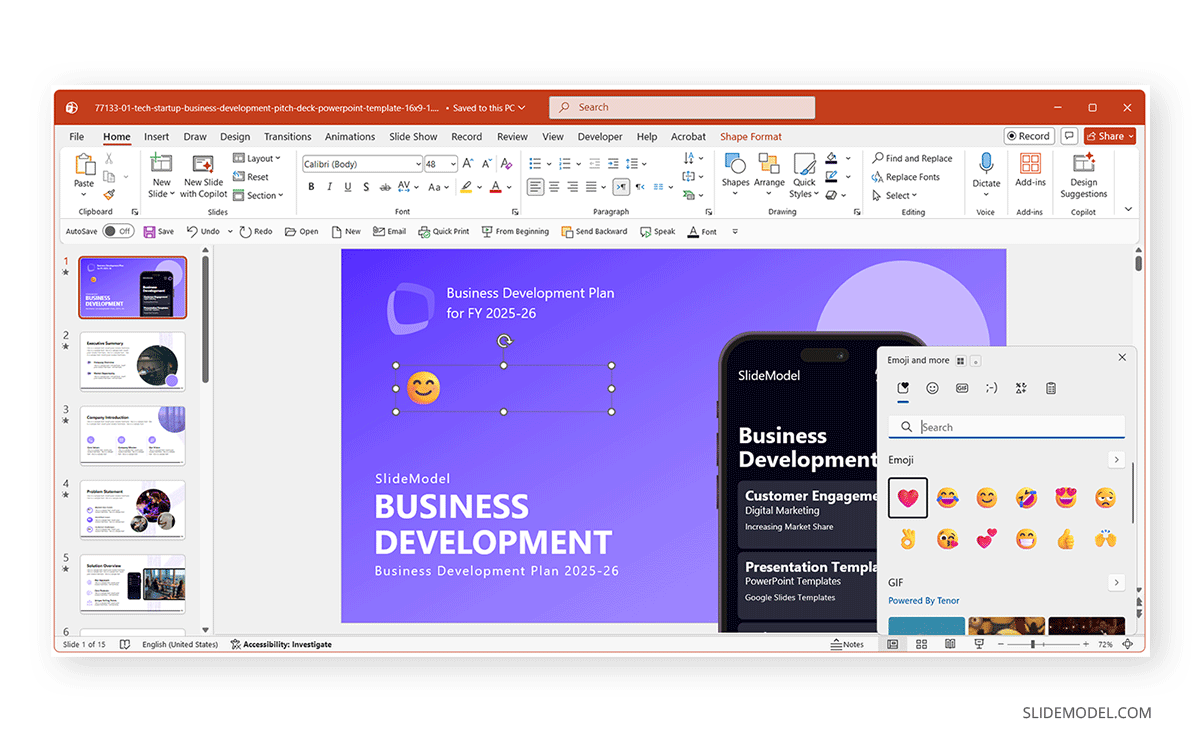Expand the Section dropdown
1200x743 pixels.
[x=258, y=195]
